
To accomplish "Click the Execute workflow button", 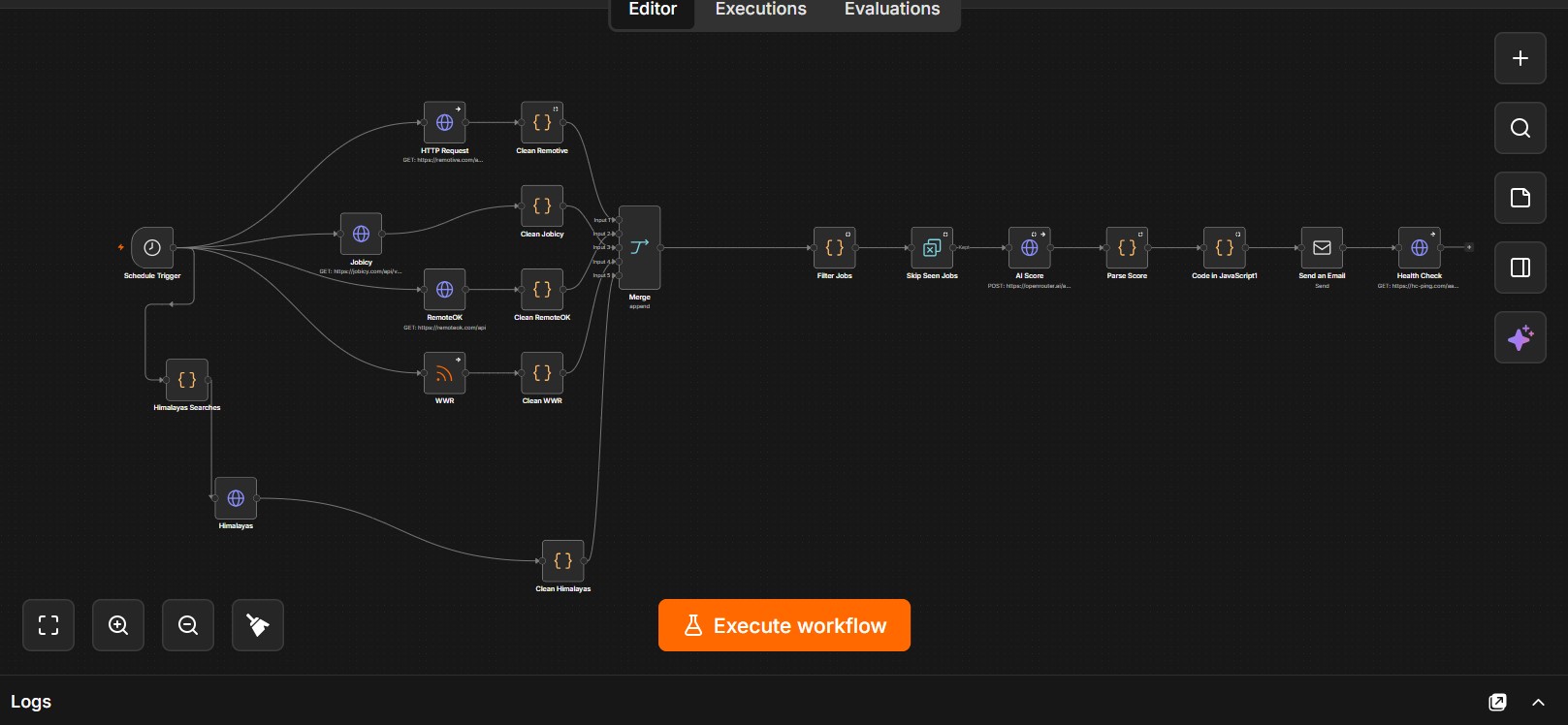I will point(784,625).
